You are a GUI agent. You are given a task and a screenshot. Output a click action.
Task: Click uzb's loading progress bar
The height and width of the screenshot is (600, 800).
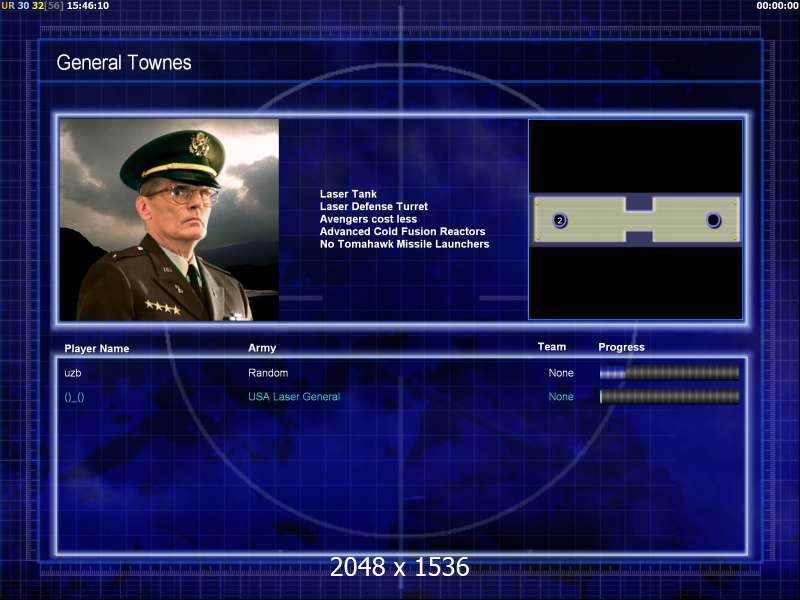point(669,373)
